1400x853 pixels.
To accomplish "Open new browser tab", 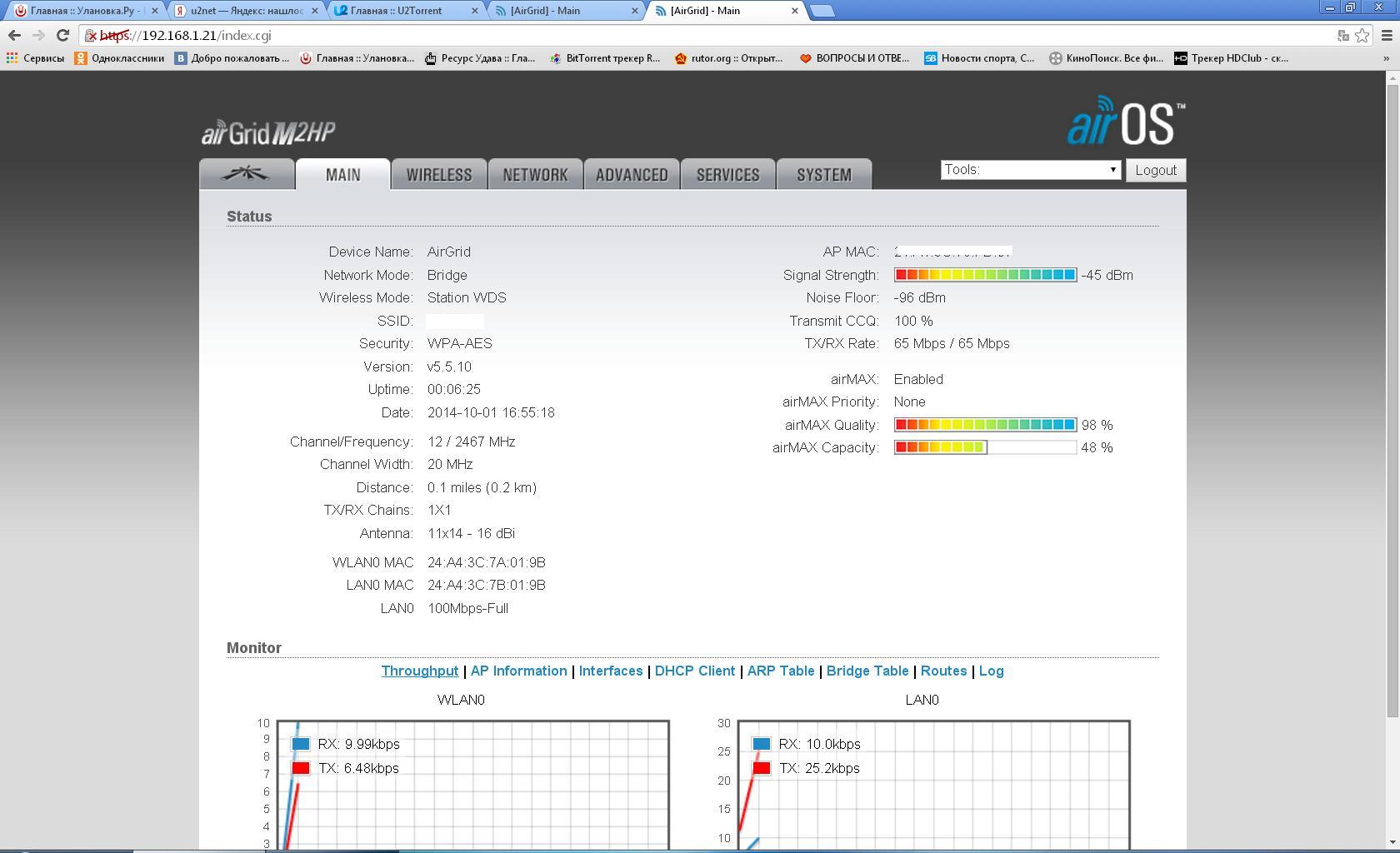I will coord(822,11).
